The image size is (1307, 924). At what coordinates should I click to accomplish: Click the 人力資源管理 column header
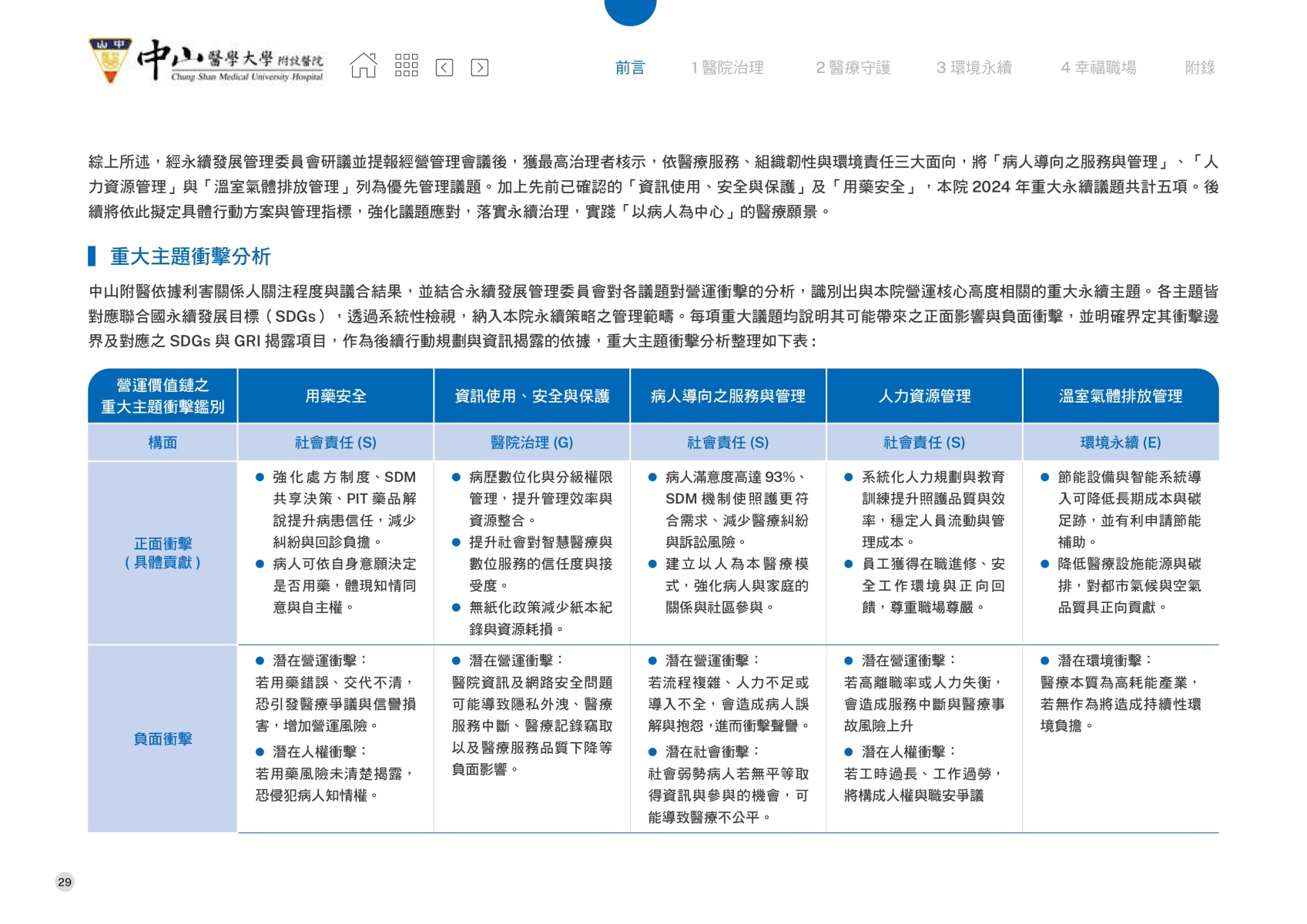point(924,396)
